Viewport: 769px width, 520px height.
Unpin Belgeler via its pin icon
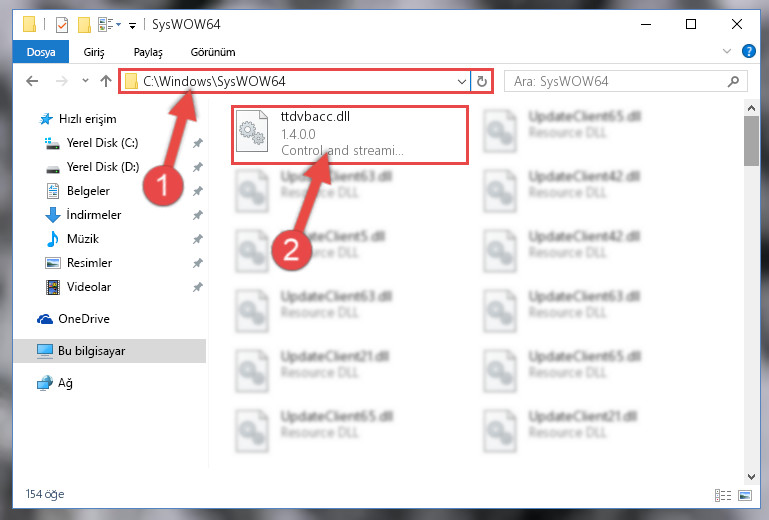click(198, 191)
